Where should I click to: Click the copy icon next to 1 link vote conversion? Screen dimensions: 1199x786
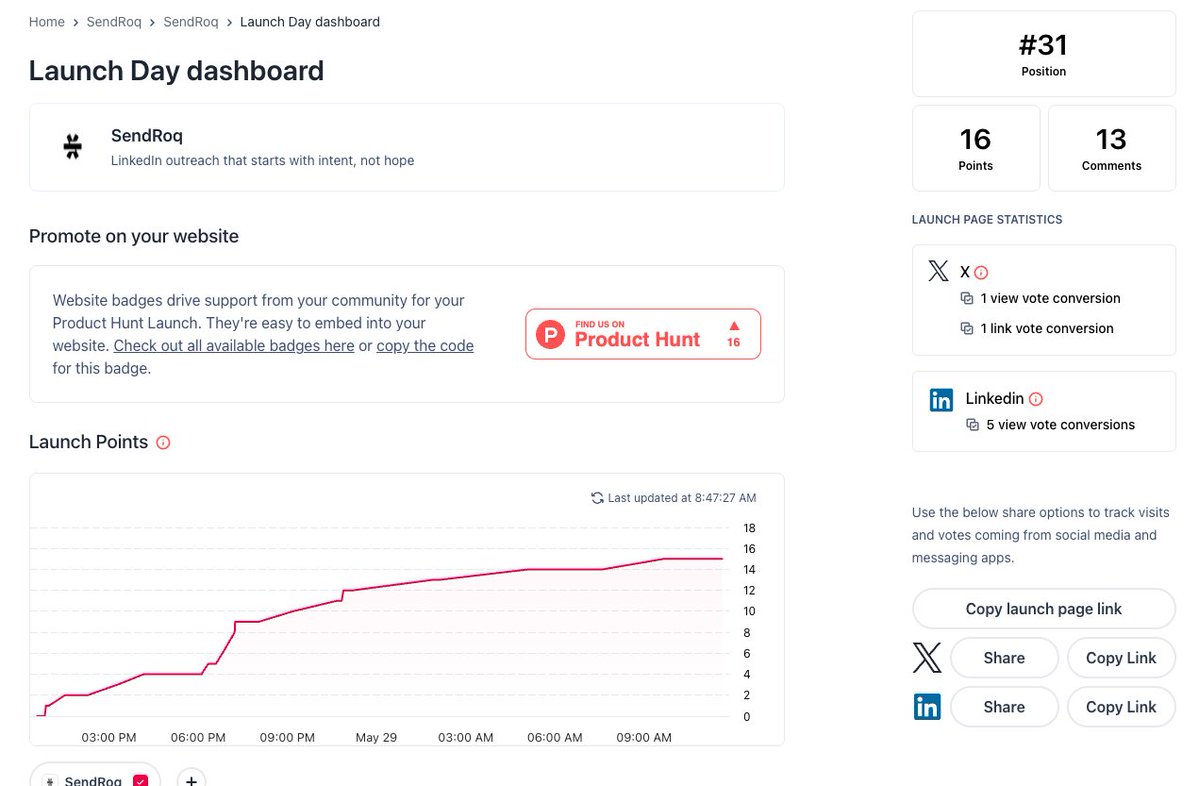pyautogui.click(x=967, y=329)
